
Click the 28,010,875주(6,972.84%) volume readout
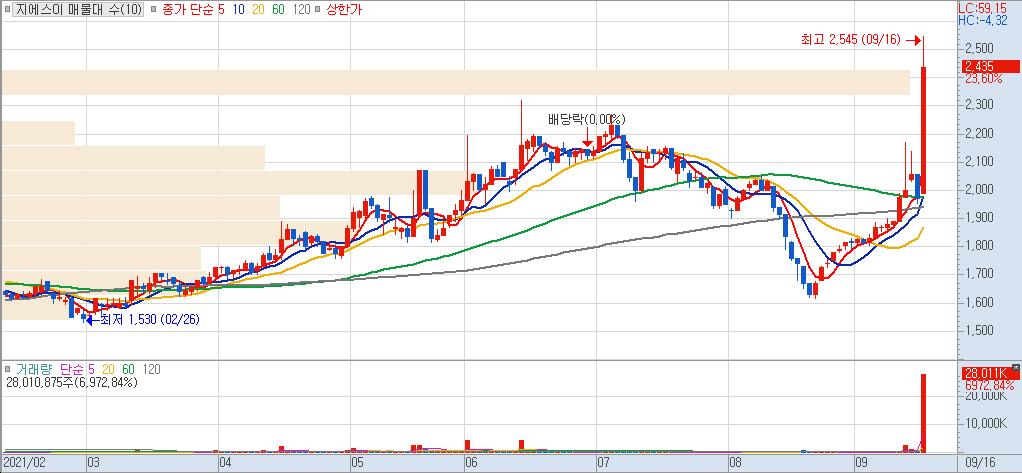click(x=71, y=382)
